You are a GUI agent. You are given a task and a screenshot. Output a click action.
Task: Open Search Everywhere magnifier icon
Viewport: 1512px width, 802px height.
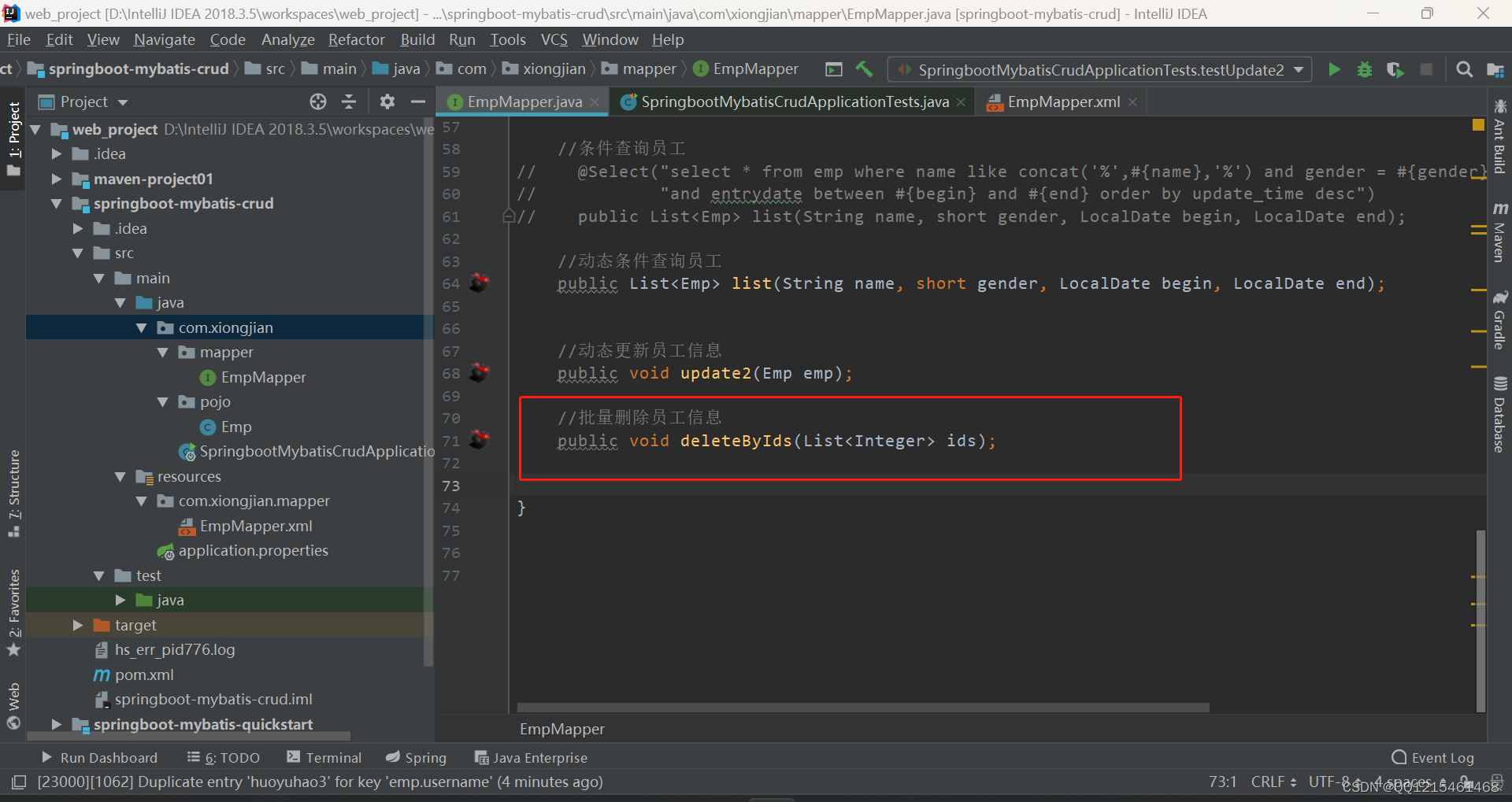tap(1464, 69)
